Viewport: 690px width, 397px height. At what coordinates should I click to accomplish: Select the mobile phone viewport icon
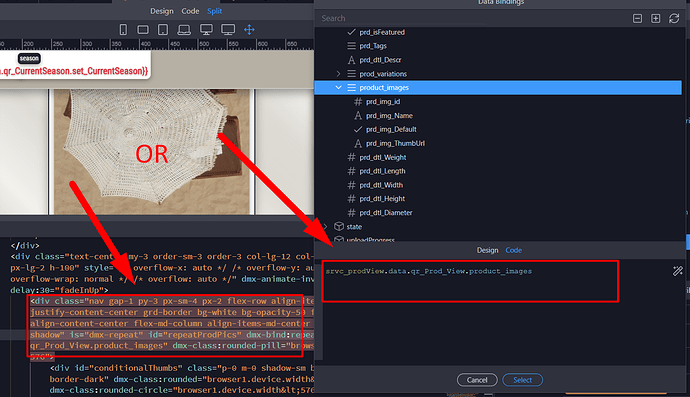click(x=123, y=29)
